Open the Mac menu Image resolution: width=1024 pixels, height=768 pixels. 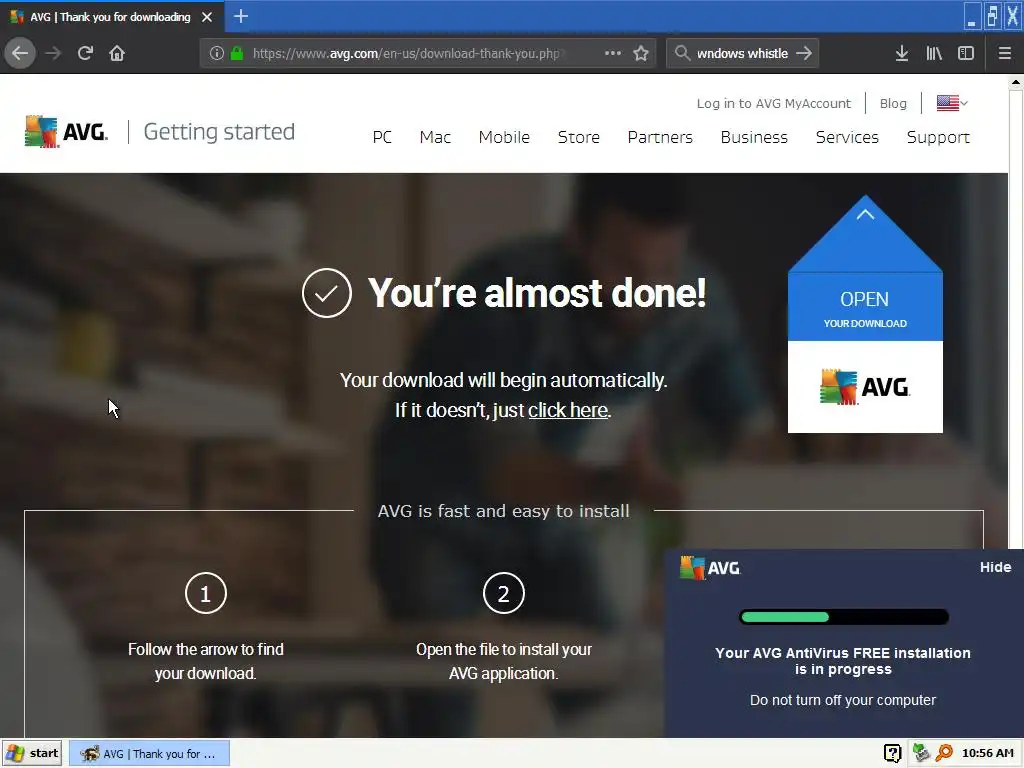(435, 137)
